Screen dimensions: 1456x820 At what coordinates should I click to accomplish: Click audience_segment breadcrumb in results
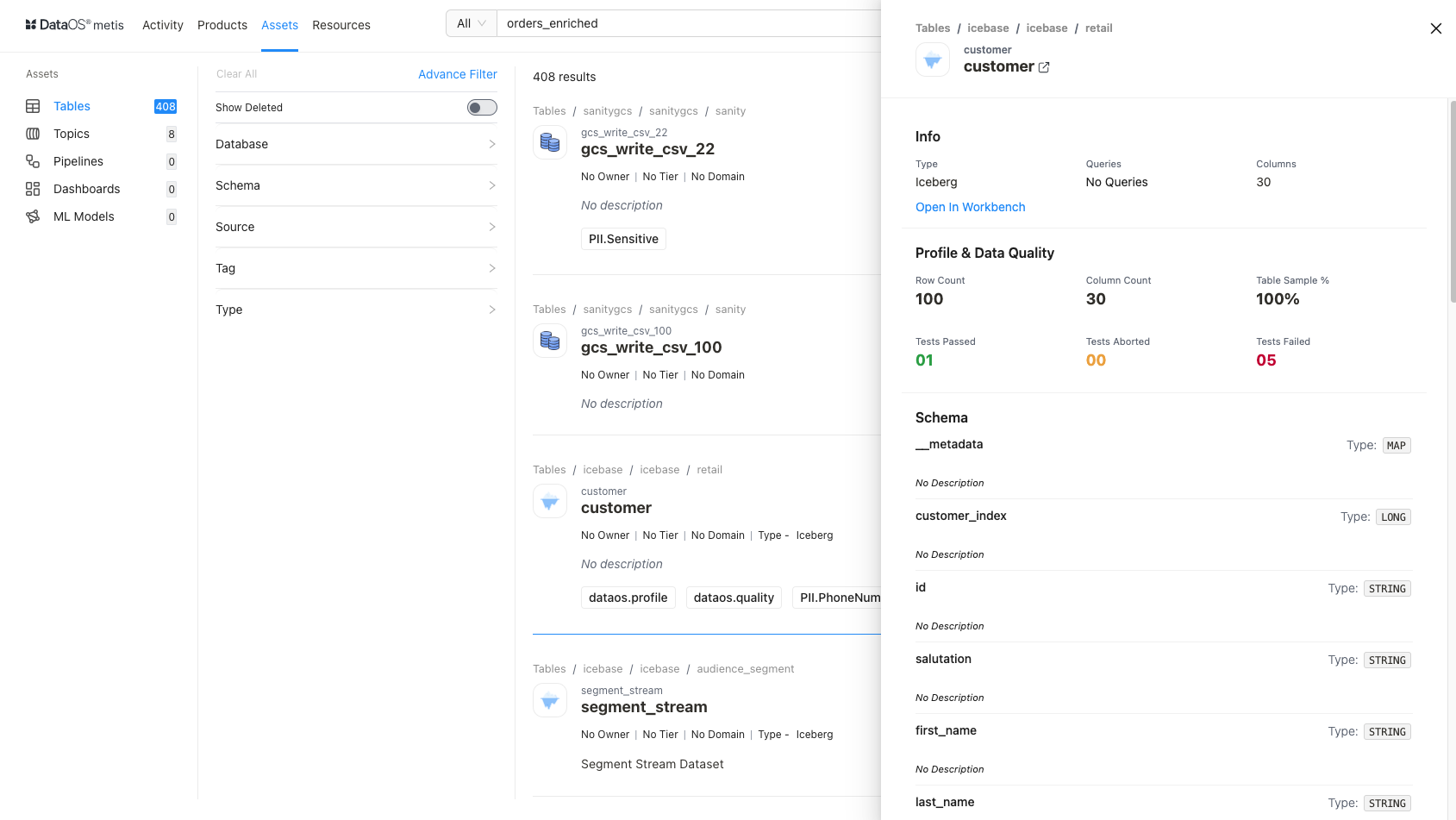coord(746,669)
